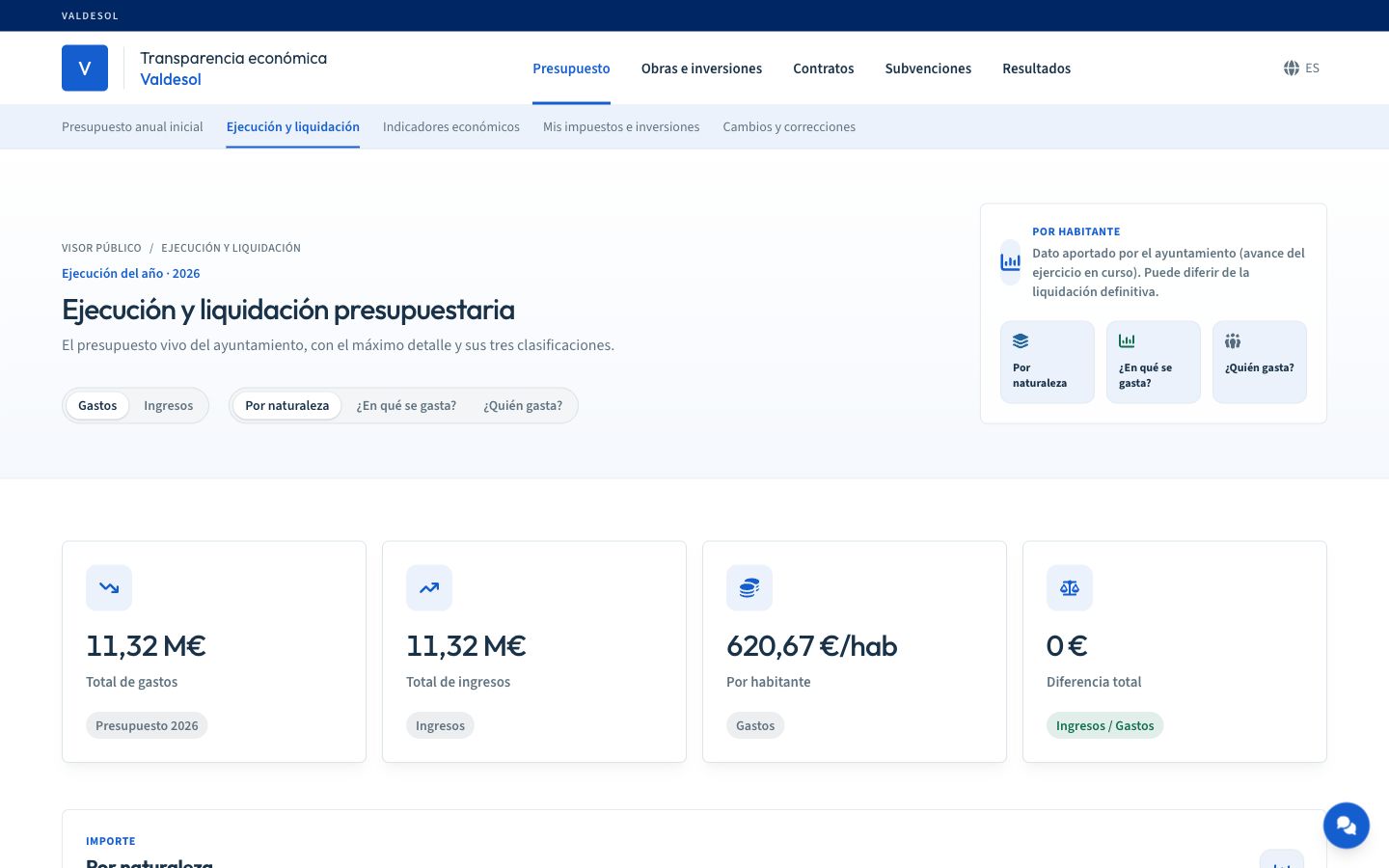
Task: Open the Indicadores económicos tab
Action: [451, 127]
